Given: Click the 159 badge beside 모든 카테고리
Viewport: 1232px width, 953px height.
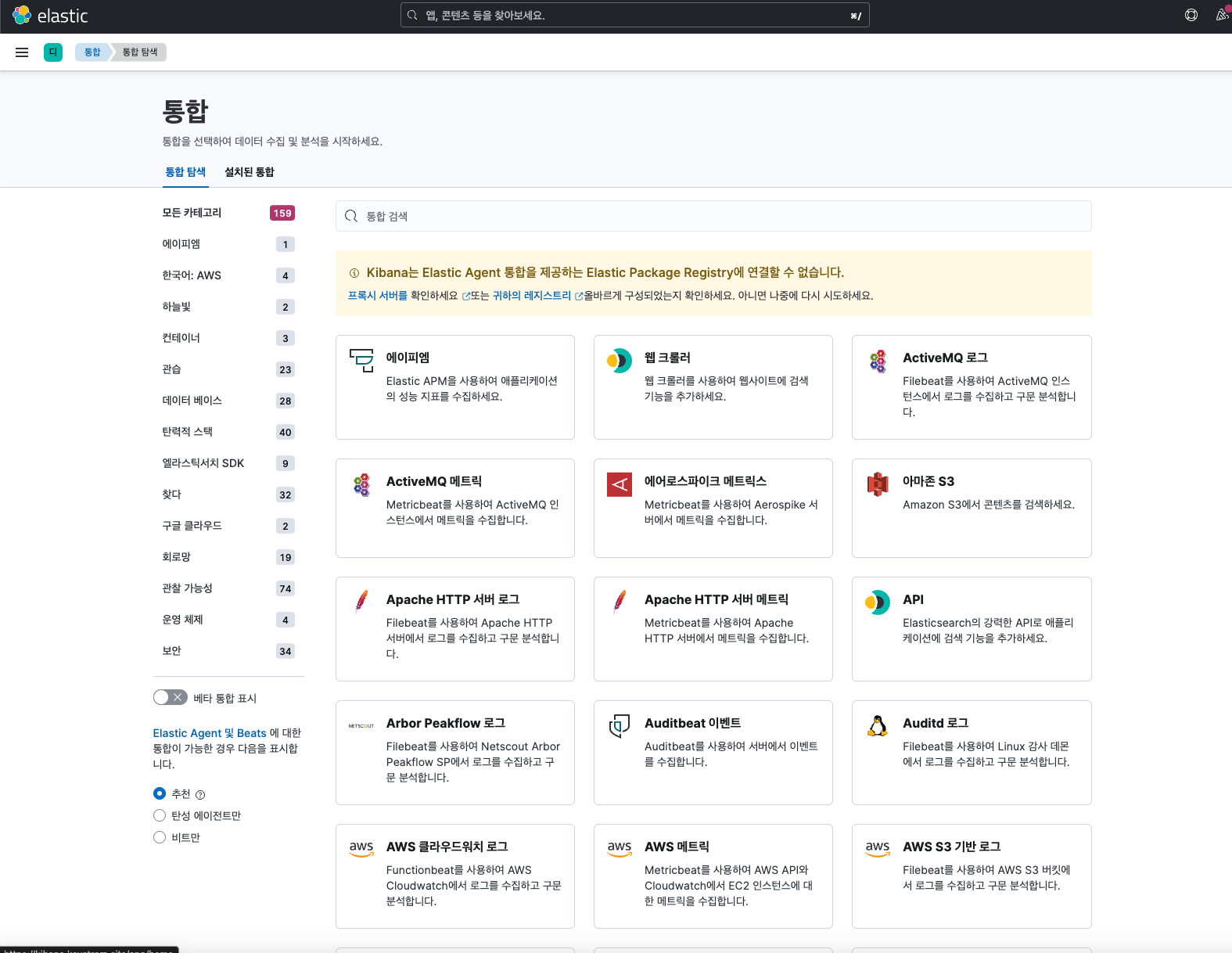Looking at the screenshot, I should 282,213.
